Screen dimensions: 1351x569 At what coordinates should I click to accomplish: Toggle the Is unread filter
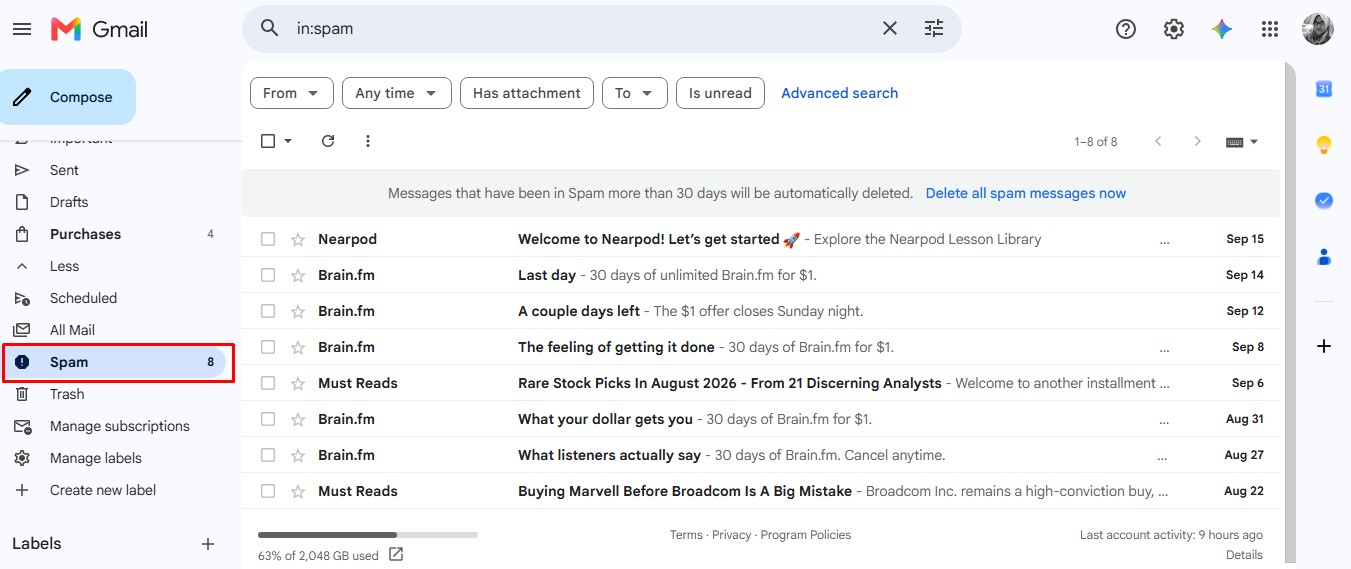(720, 93)
